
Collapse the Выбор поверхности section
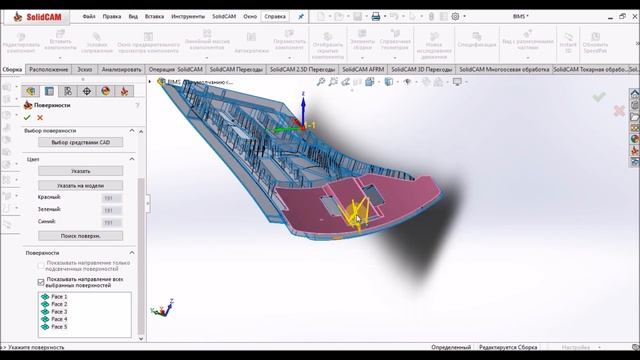pyautogui.click(x=132, y=131)
